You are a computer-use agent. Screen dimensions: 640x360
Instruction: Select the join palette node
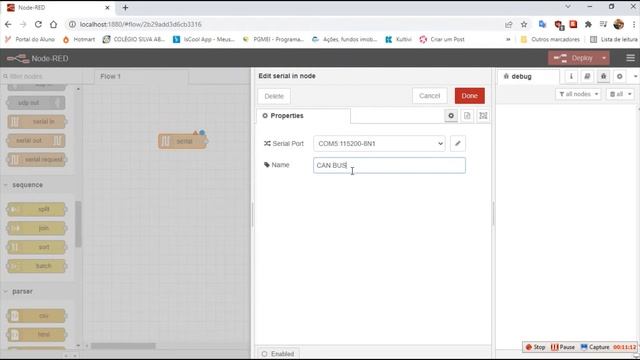[x=36, y=228]
